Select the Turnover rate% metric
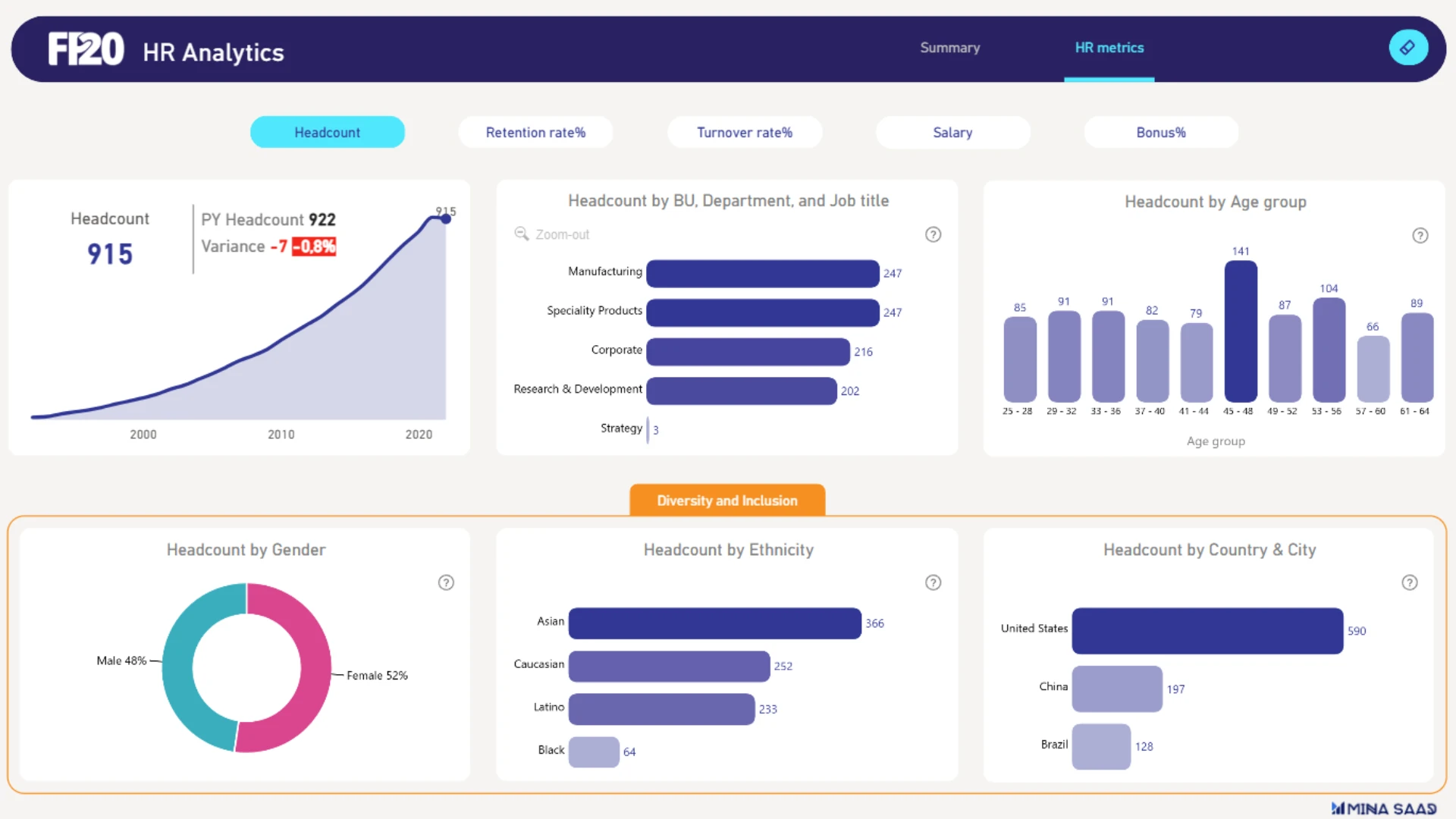This screenshot has width=1456, height=819. [744, 132]
